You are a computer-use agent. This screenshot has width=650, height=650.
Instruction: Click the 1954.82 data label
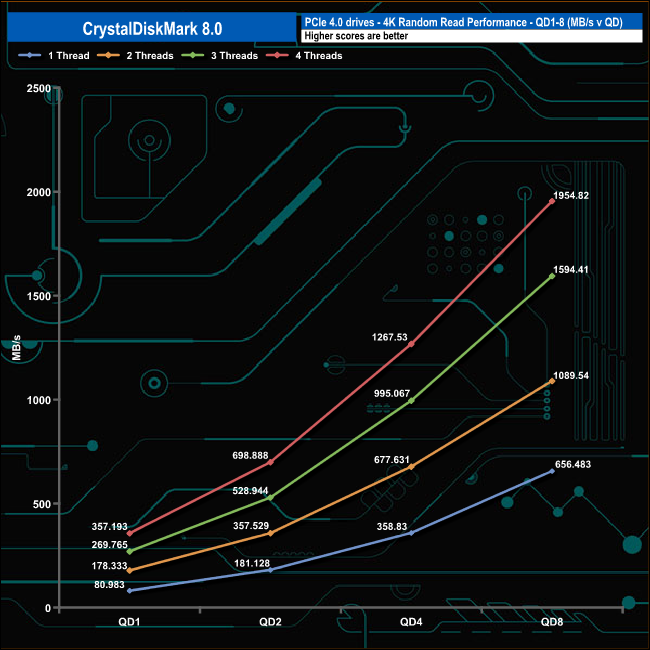(571, 196)
